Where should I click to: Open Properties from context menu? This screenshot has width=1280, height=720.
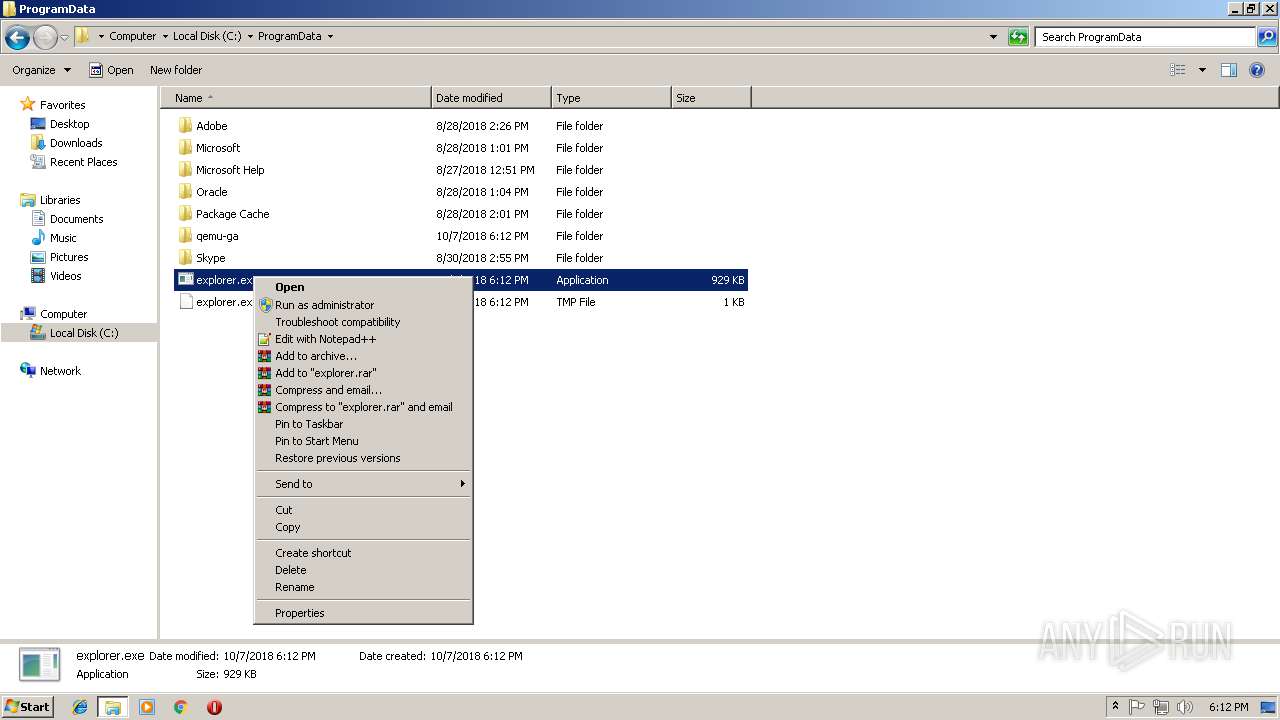point(363,613)
